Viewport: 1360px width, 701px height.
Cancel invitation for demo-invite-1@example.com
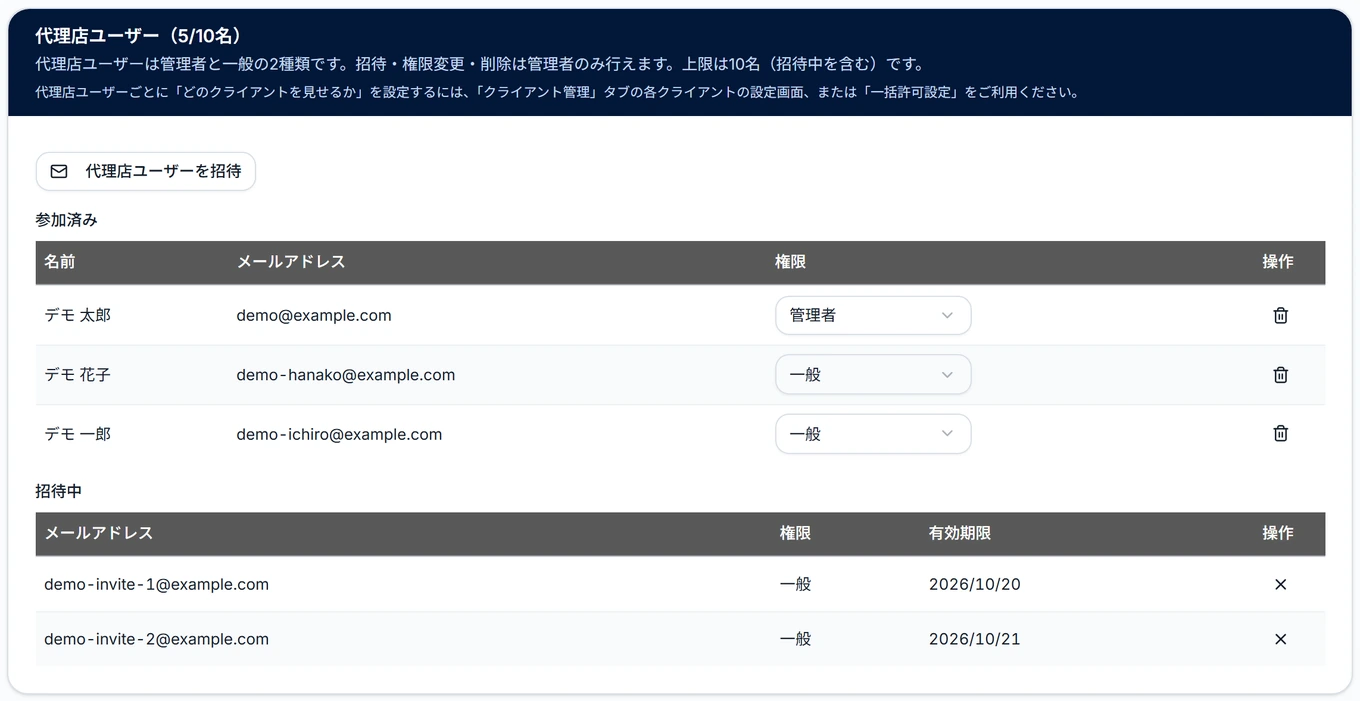click(x=1280, y=584)
